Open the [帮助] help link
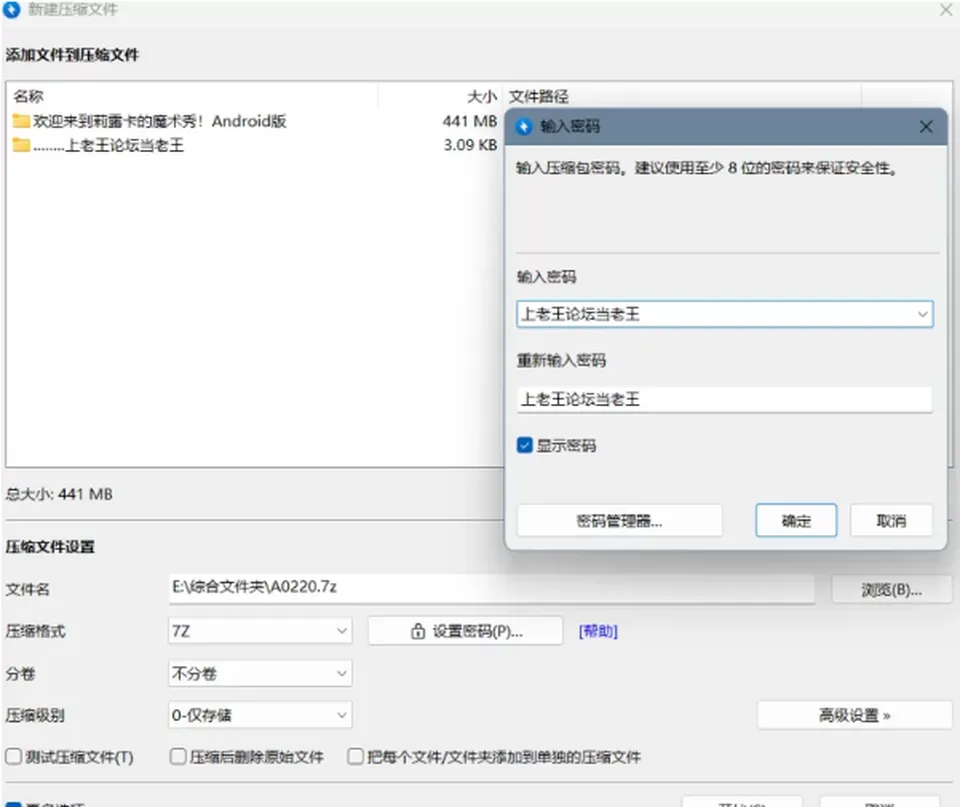Viewport: 960px width, 807px height. 598,631
